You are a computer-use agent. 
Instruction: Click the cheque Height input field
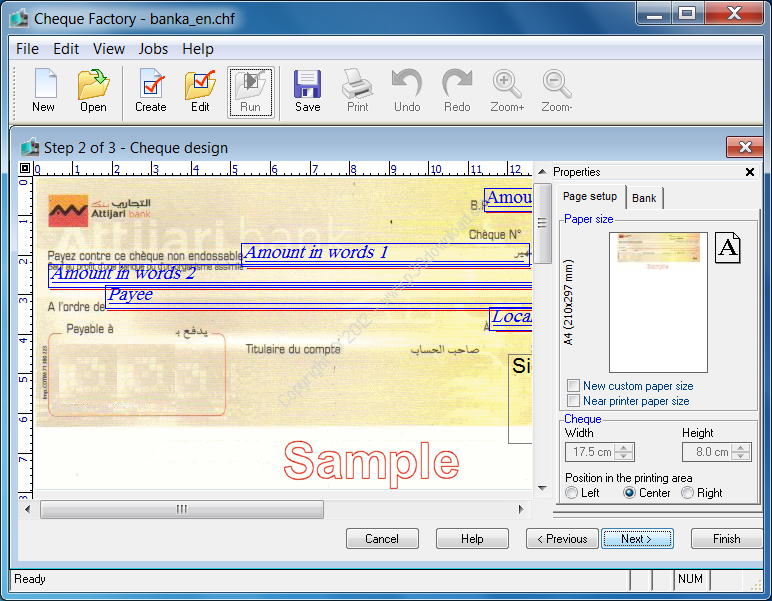pos(708,452)
